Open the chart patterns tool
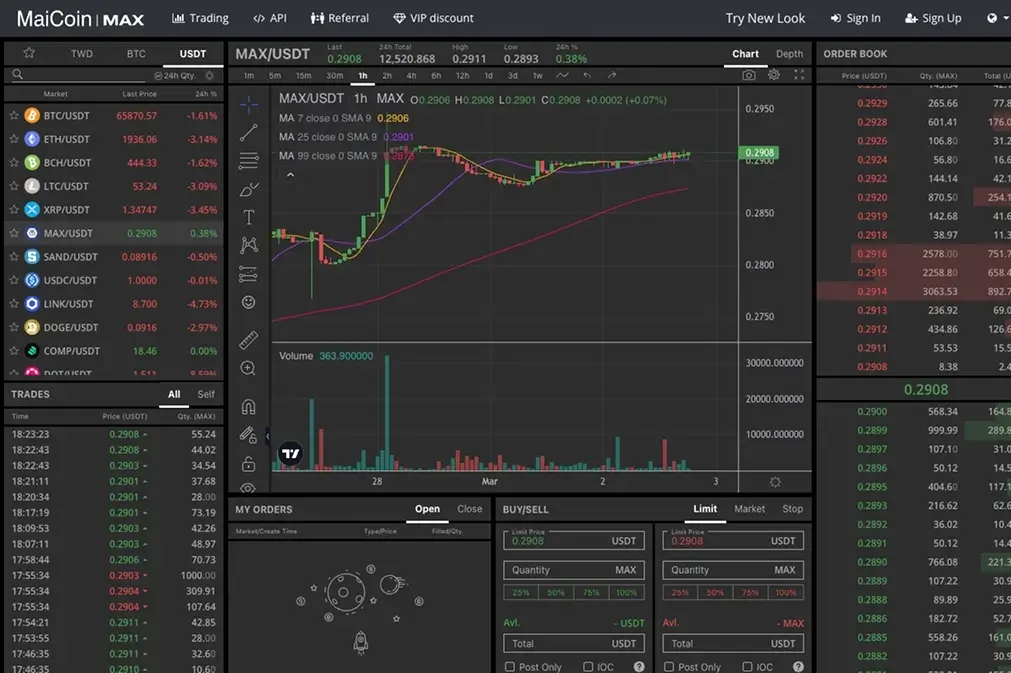Viewport: 1011px width, 673px height. [x=248, y=245]
